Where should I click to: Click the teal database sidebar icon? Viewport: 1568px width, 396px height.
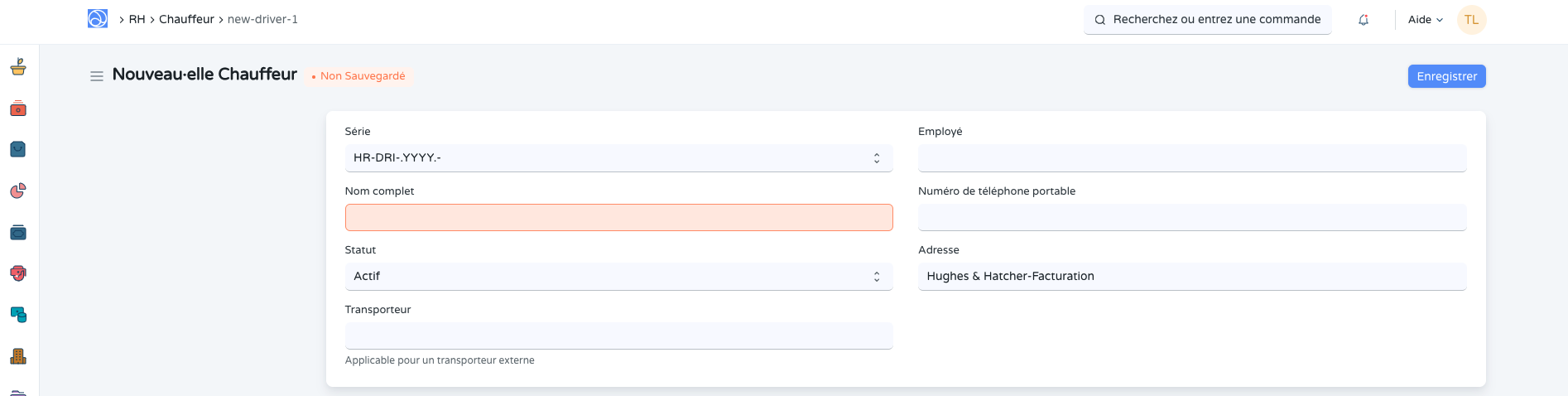click(18, 315)
